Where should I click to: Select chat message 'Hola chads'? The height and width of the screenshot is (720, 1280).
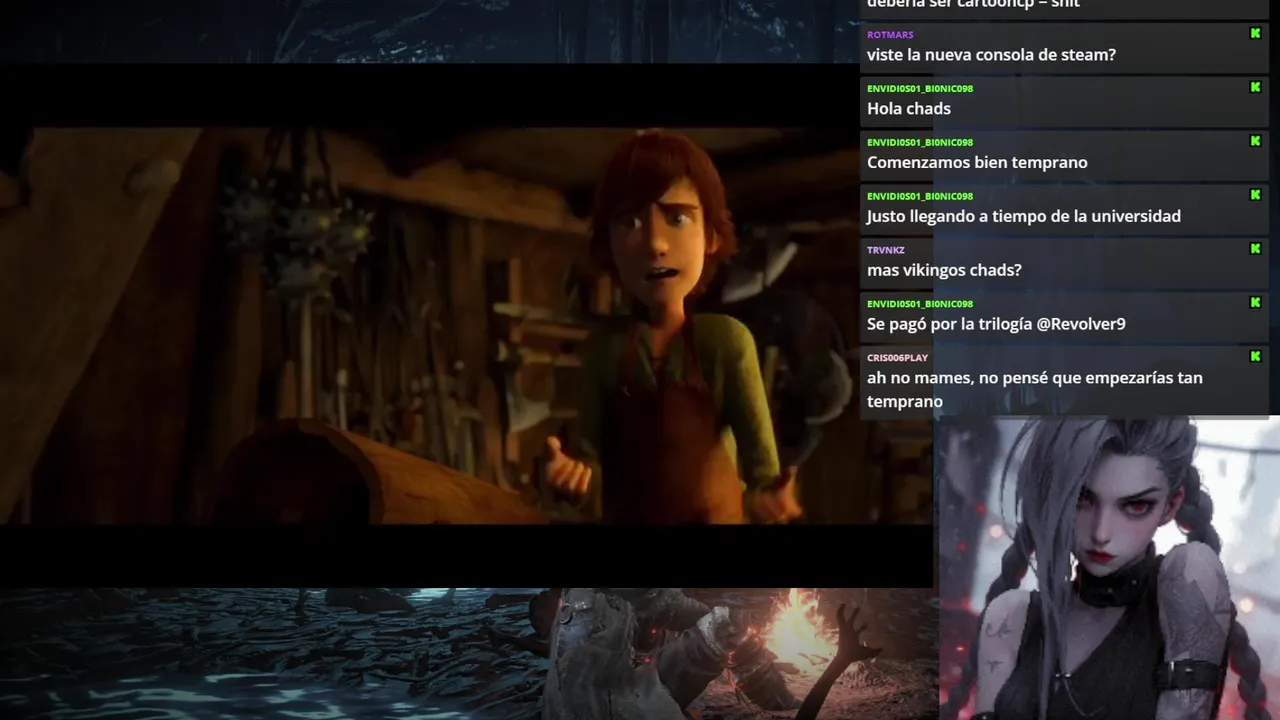(x=909, y=109)
